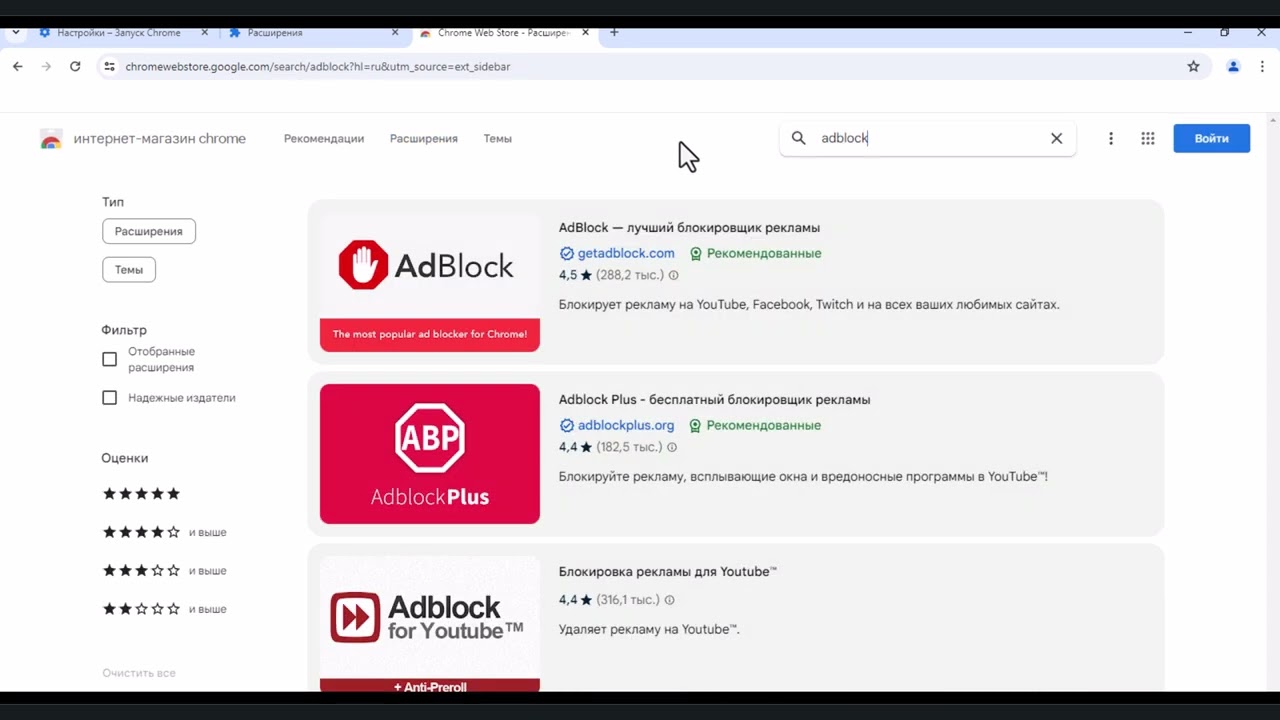The width and height of the screenshot is (1280, 720).
Task: Minimize the Chrome window
Action: [x=1188, y=32]
